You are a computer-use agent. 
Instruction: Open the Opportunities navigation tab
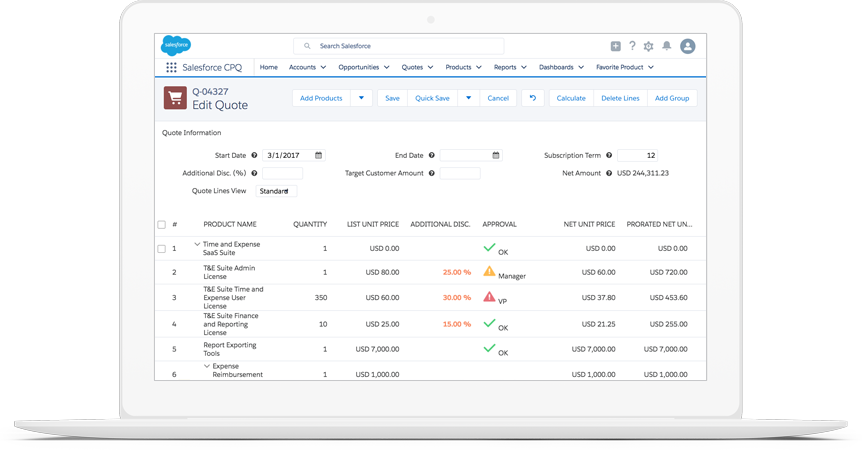coord(363,68)
